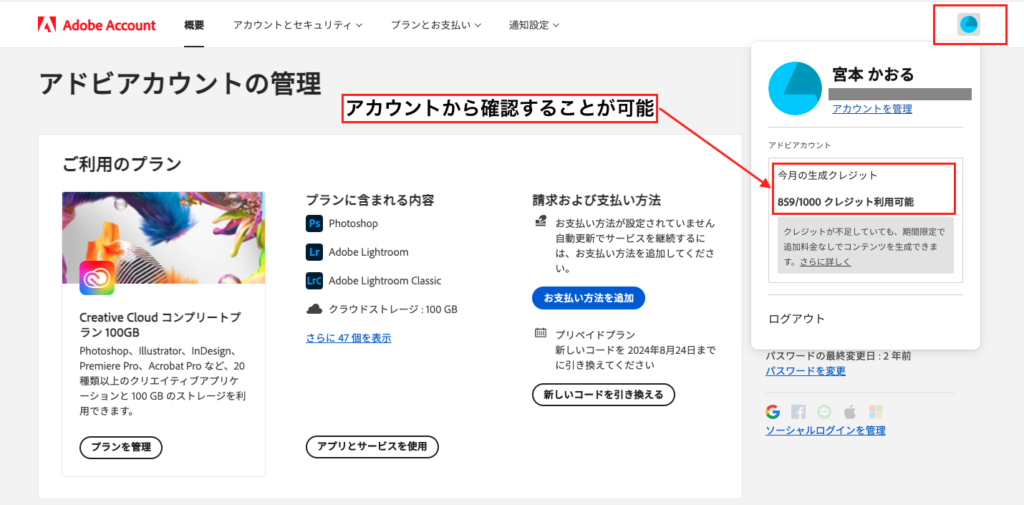Click 859/1000 クレジット利用可能 text
This screenshot has width=1024, height=505.
click(x=846, y=203)
